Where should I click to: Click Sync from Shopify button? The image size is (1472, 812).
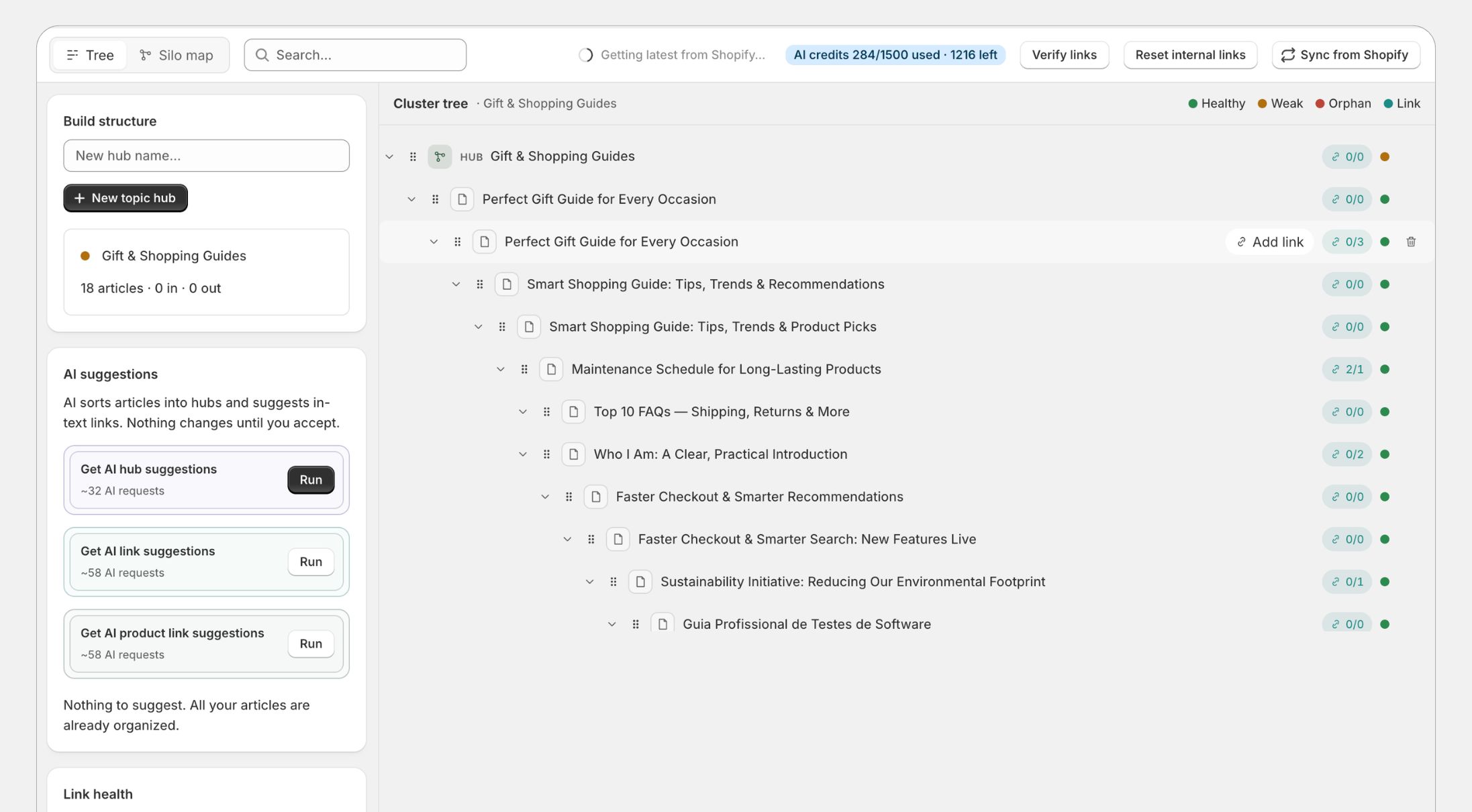[x=1346, y=55]
